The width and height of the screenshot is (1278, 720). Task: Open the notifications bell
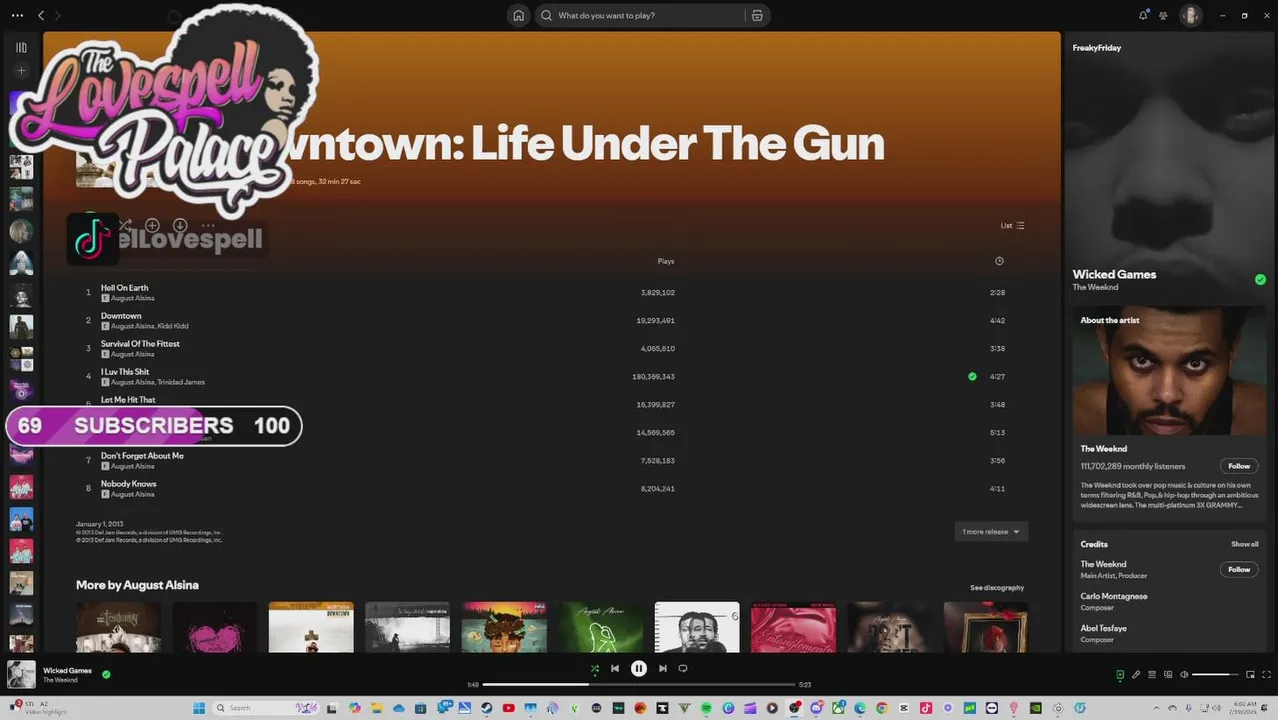coord(1143,15)
